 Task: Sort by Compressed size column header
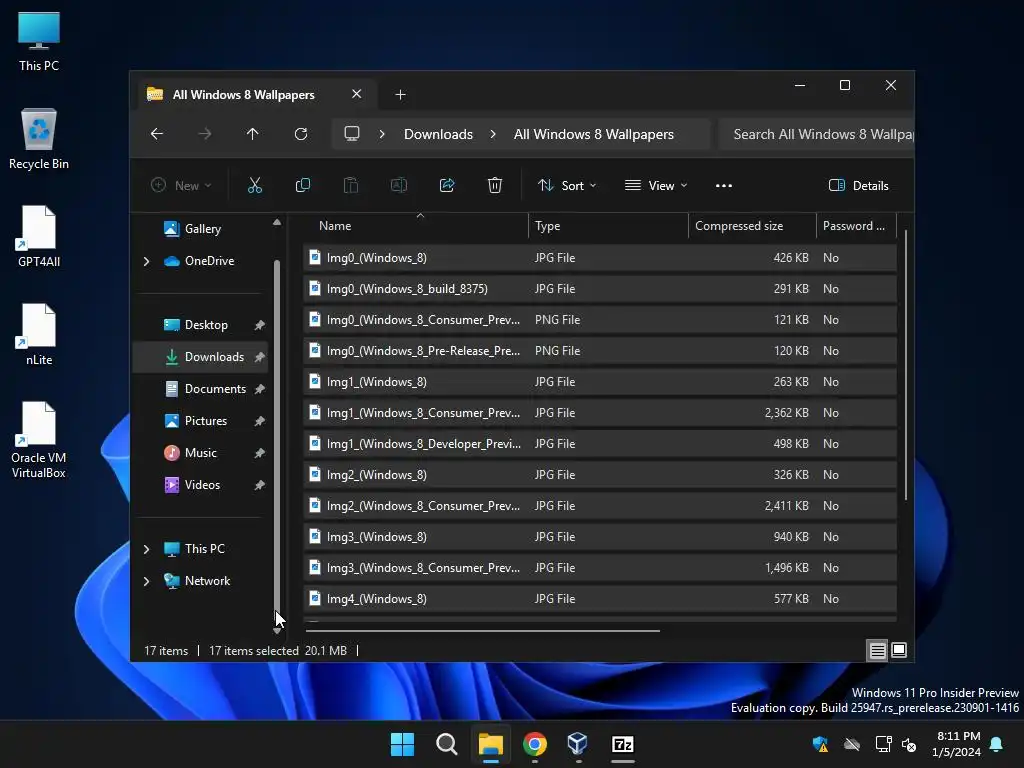(752, 226)
